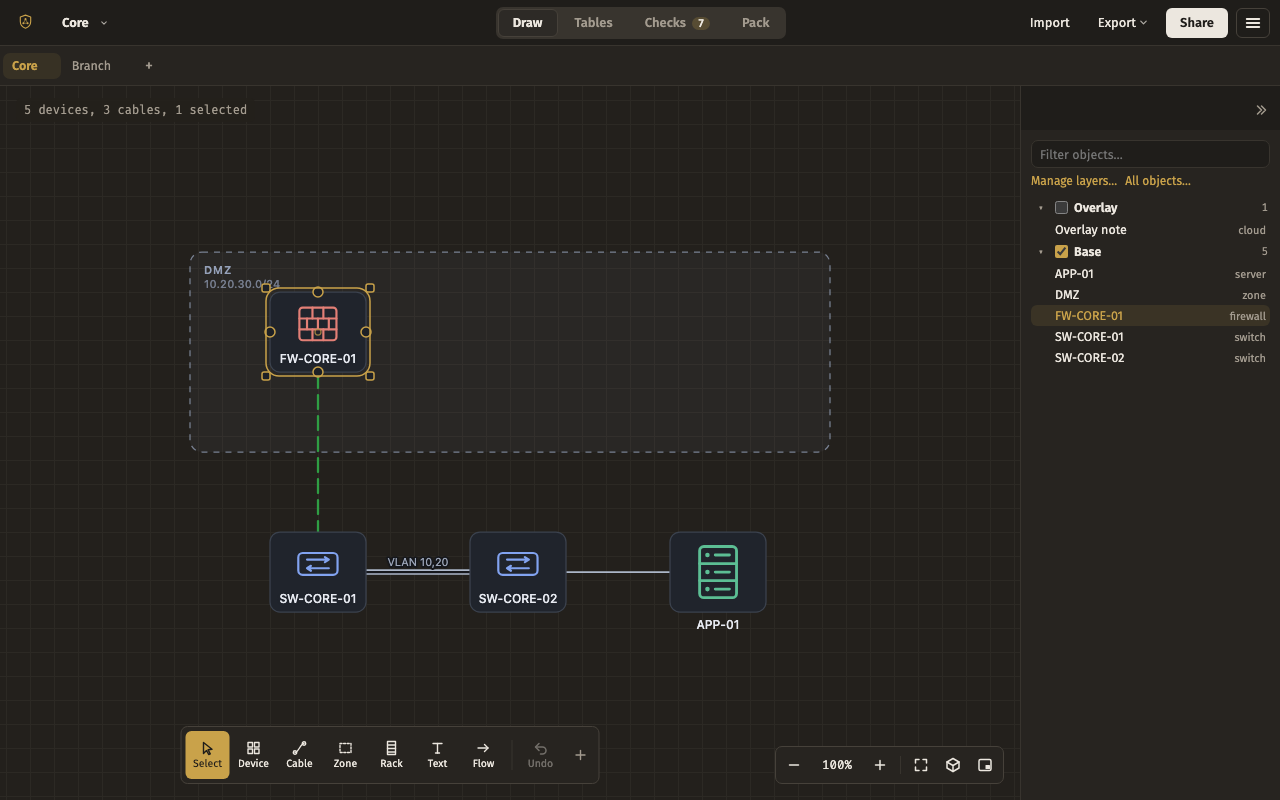Select DMZ zone in object list
This screenshot has height=800, width=1280.
click(1150, 295)
